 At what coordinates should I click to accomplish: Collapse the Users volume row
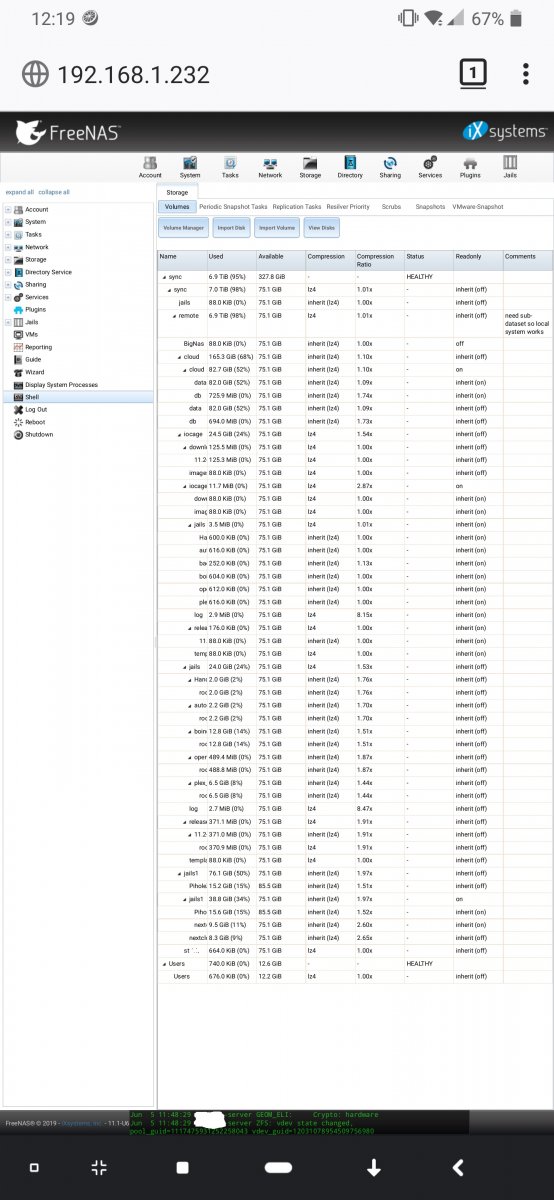point(164,964)
